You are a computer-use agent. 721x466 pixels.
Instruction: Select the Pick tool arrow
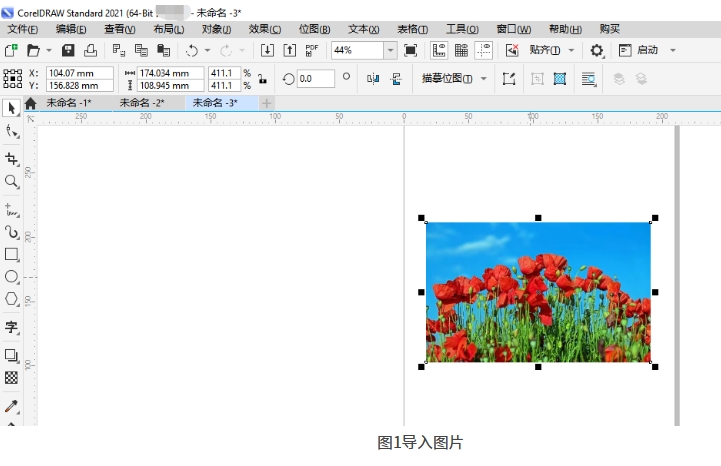(x=12, y=108)
